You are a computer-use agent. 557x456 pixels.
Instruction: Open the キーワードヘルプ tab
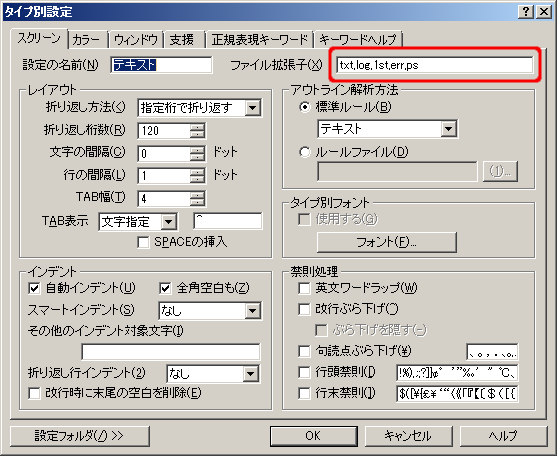(x=358, y=39)
